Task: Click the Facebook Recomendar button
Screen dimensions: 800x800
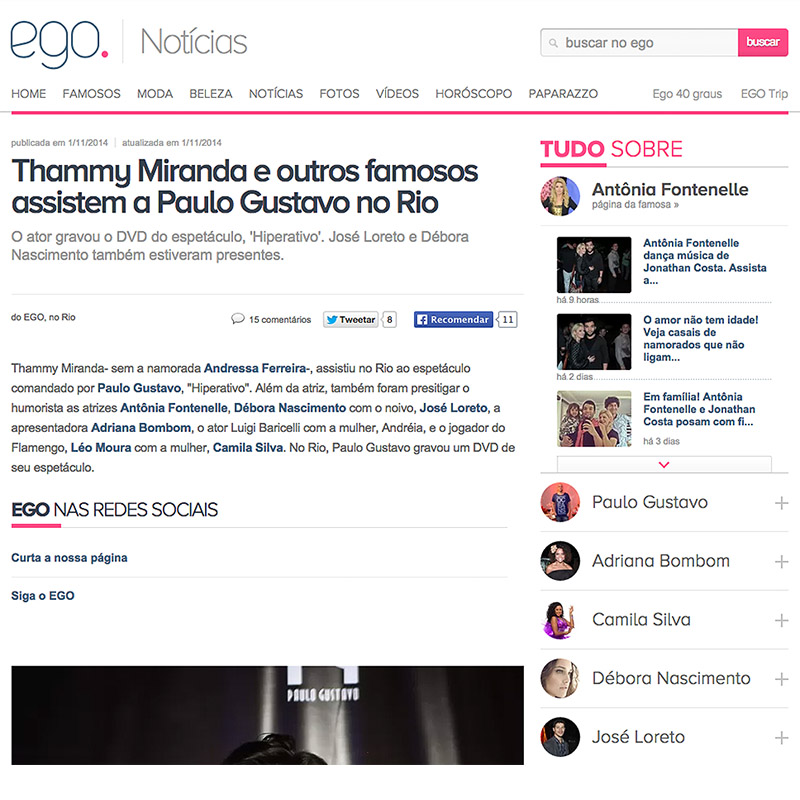Action: (453, 319)
